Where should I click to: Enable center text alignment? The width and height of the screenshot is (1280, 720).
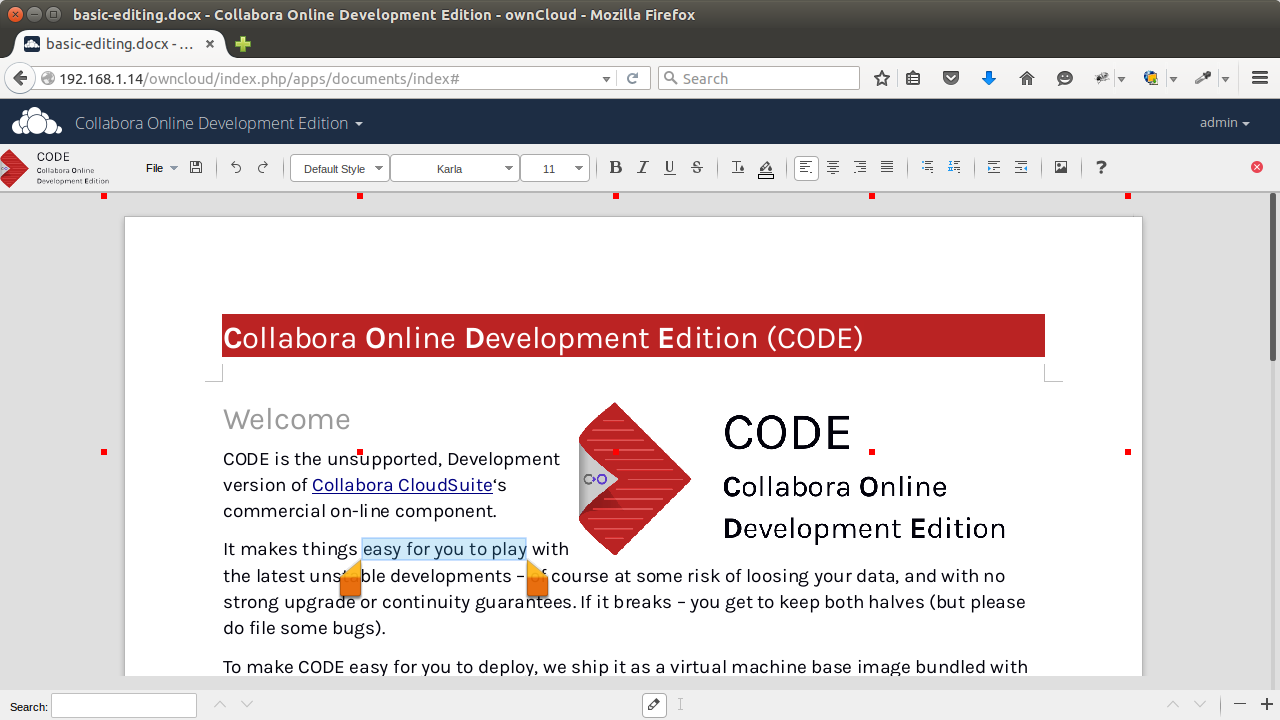pos(833,167)
